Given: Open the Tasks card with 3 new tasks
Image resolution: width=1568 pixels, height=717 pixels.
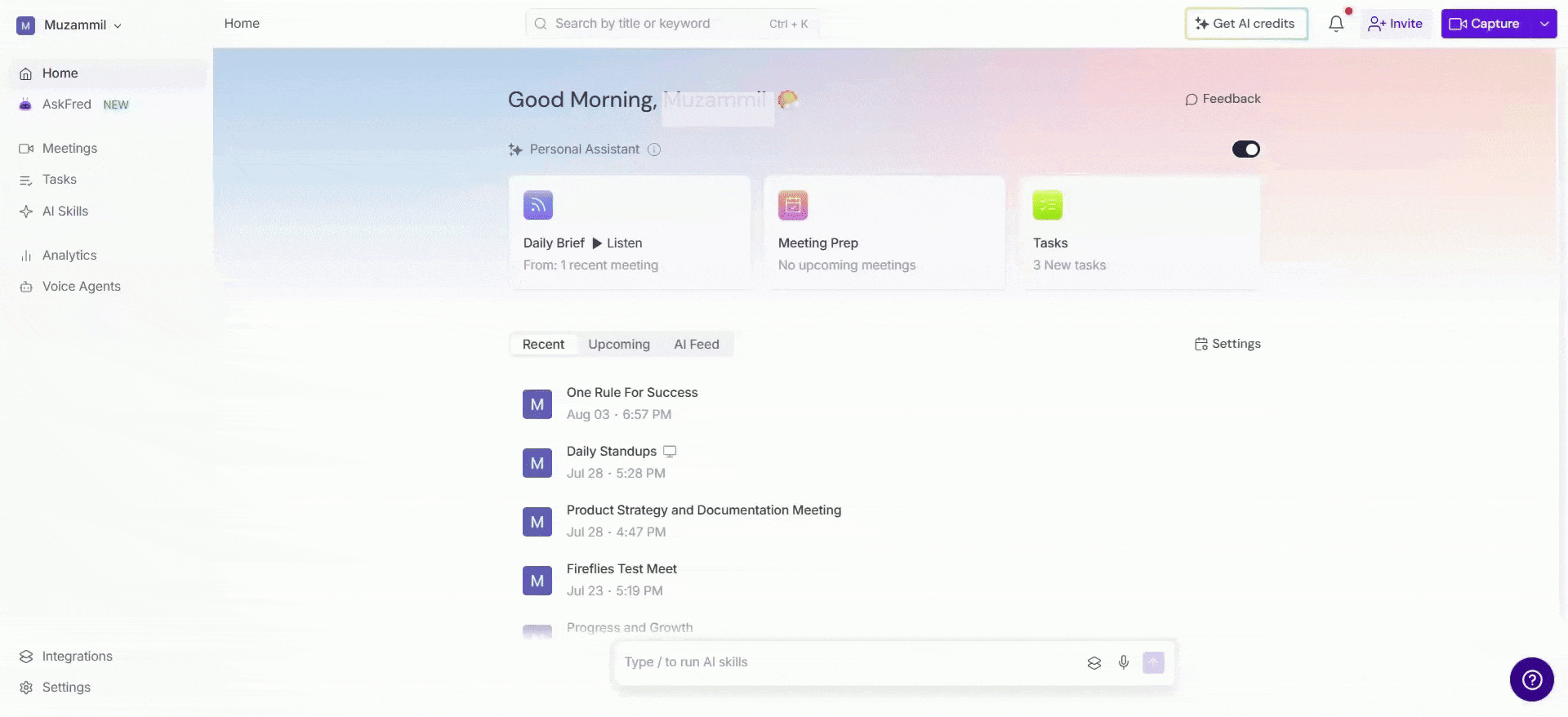Looking at the screenshot, I should click(x=1139, y=232).
